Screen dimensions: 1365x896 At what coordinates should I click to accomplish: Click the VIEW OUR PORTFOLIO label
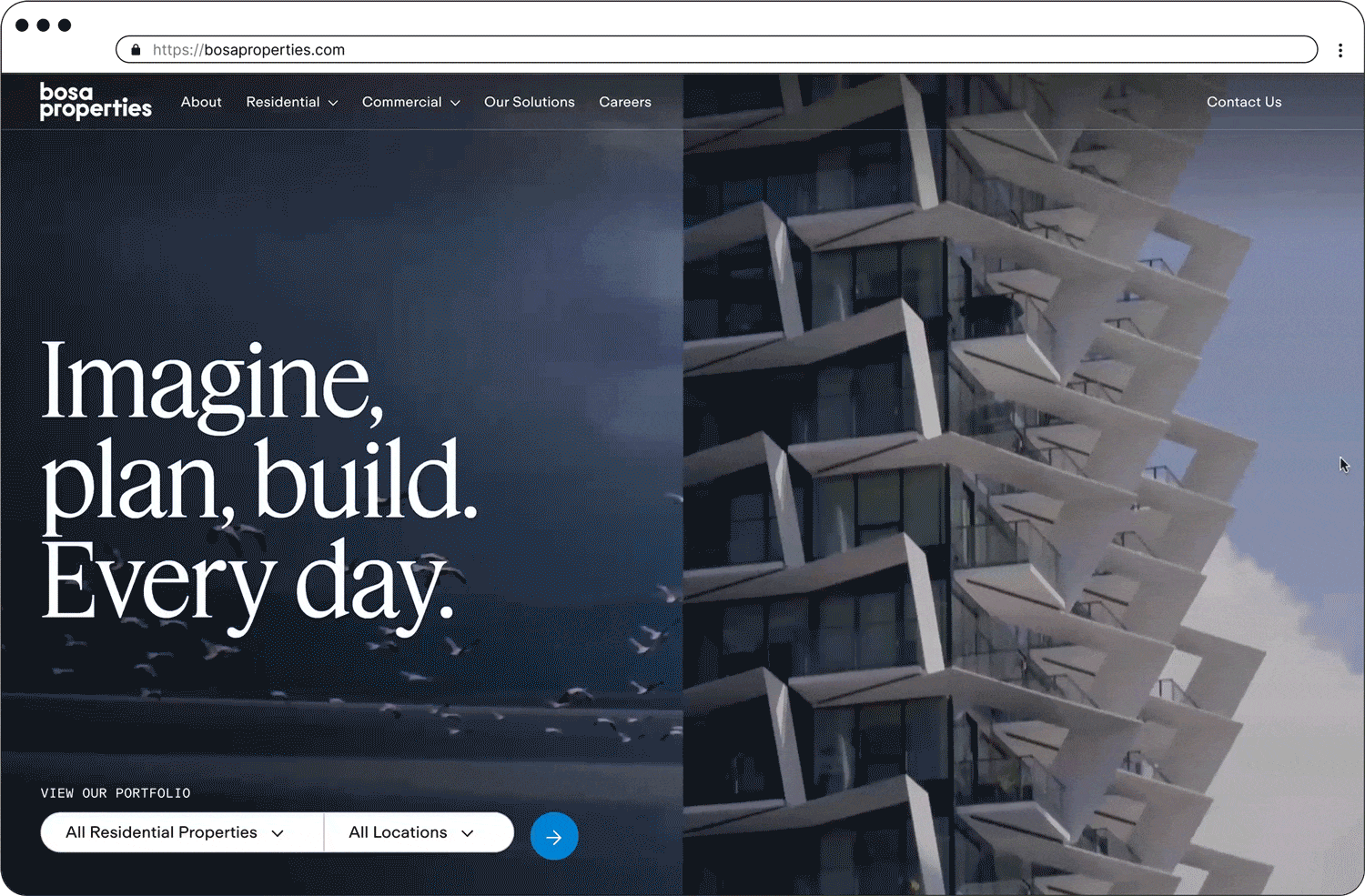click(x=116, y=793)
